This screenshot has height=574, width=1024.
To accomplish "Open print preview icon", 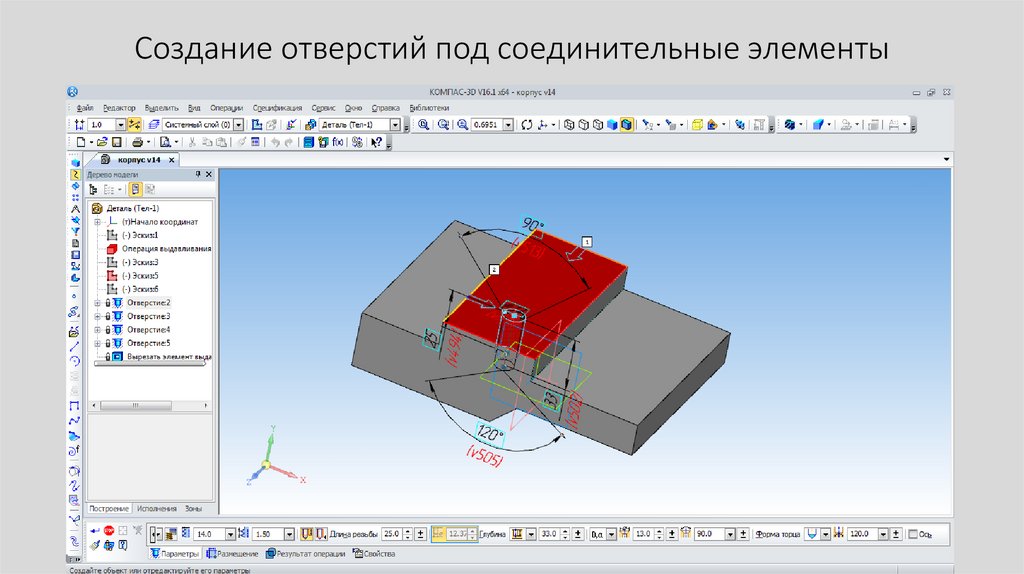I will tap(165, 142).
